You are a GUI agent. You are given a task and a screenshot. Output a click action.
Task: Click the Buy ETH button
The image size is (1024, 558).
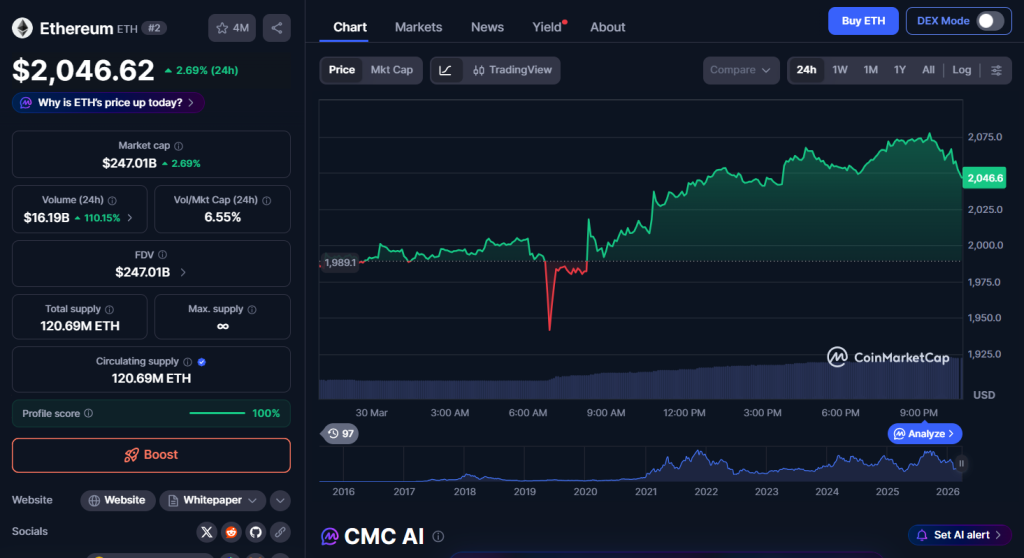point(863,21)
